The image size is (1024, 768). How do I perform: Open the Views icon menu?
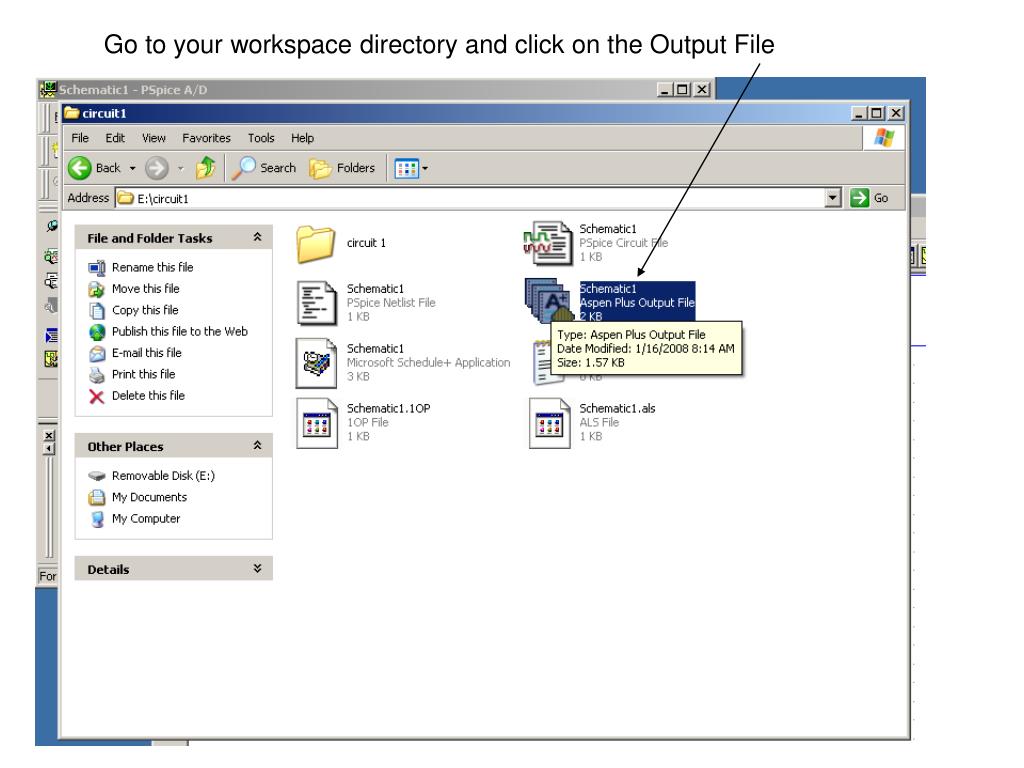tap(406, 168)
